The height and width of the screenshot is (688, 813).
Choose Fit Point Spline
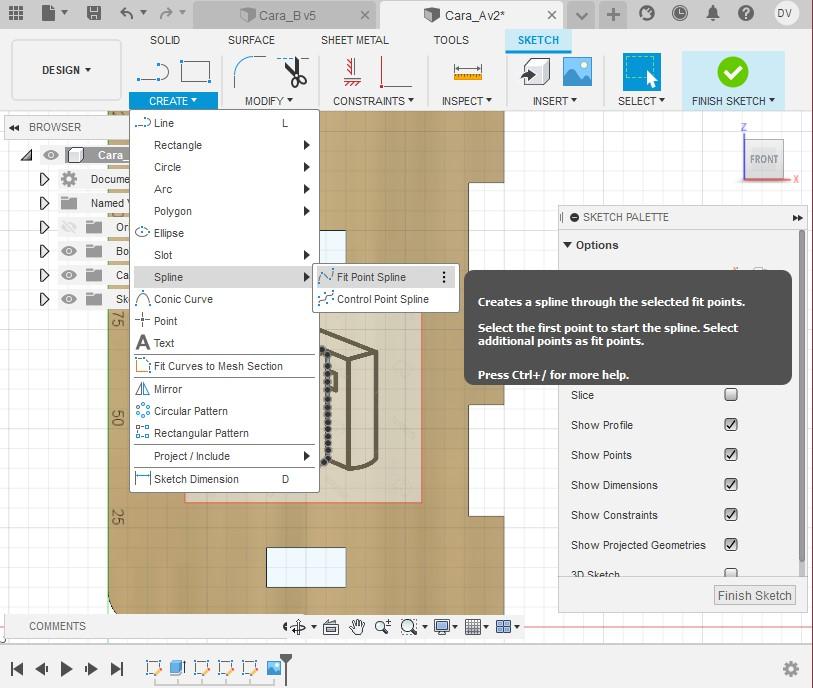pyautogui.click(x=384, y=277)
